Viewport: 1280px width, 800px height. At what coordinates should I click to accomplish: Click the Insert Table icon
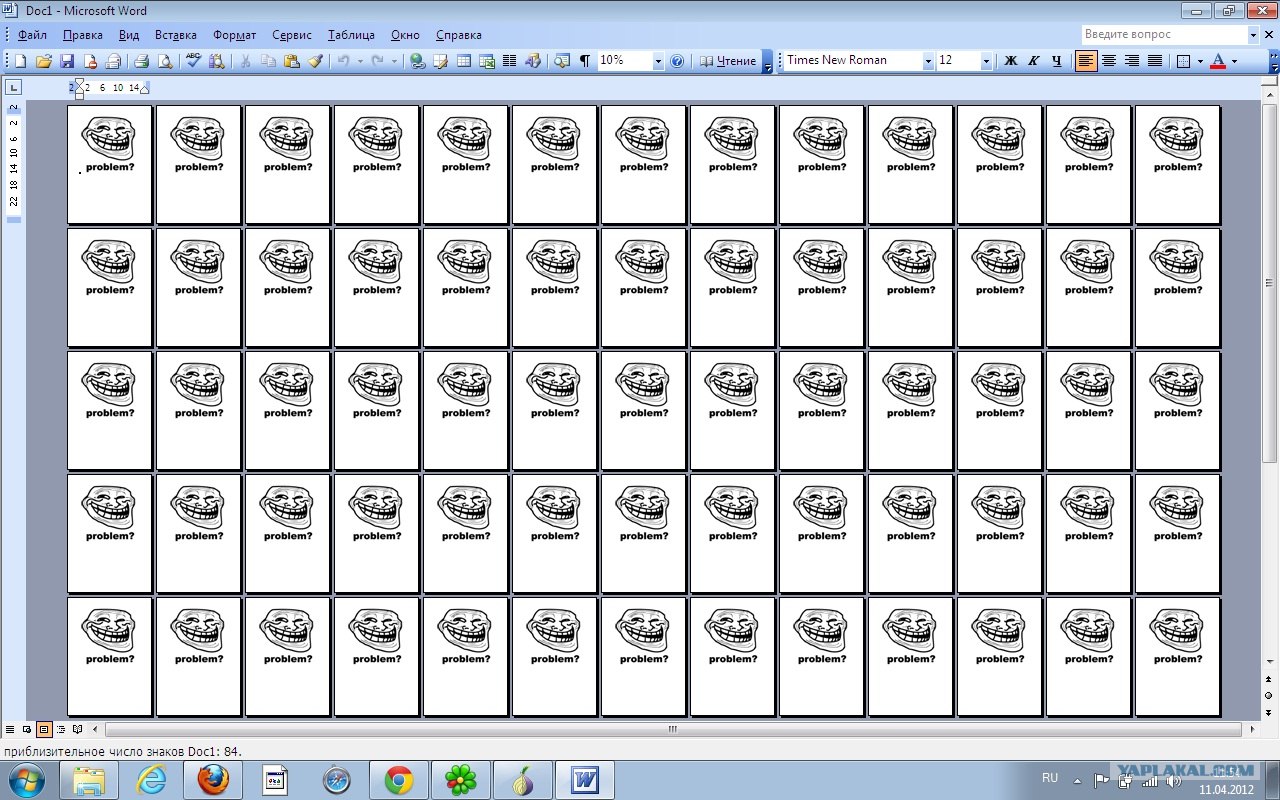tap(464, 61)
